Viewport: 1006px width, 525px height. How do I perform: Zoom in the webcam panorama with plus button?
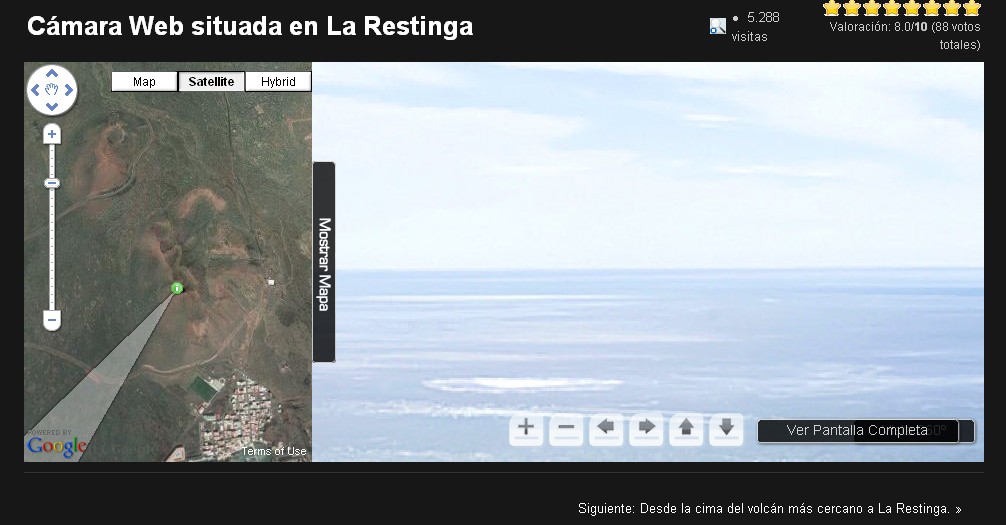click(x=526, y=429)
